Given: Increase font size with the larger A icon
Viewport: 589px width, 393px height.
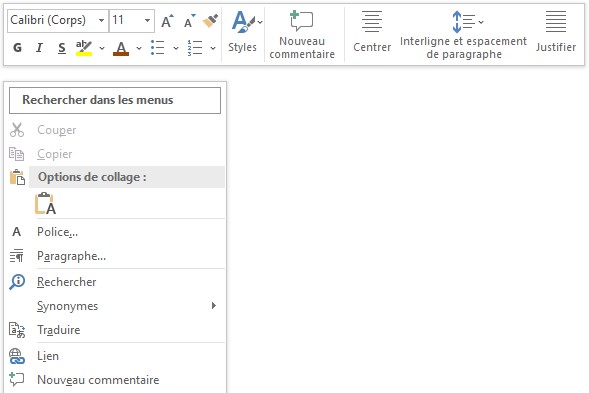Looking at the screenshot, I should (x=167, y=21).
